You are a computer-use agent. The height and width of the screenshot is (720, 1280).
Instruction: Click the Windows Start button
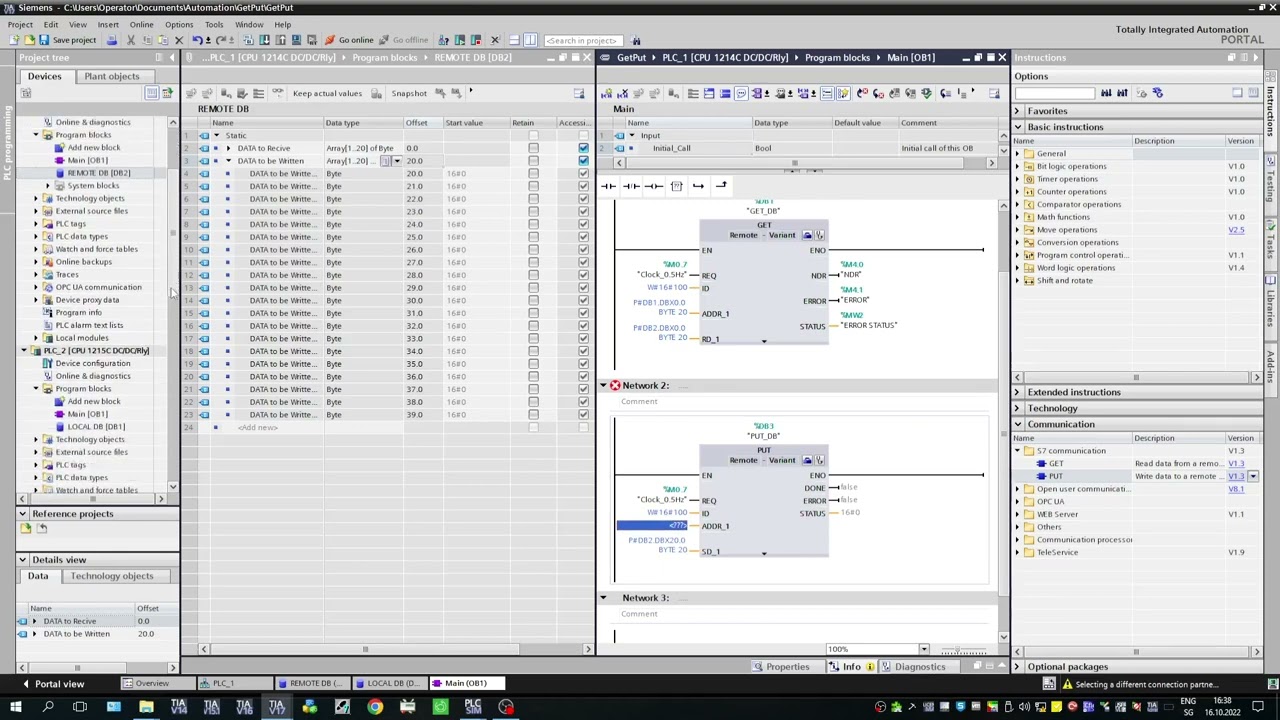(x=15, y=707)
